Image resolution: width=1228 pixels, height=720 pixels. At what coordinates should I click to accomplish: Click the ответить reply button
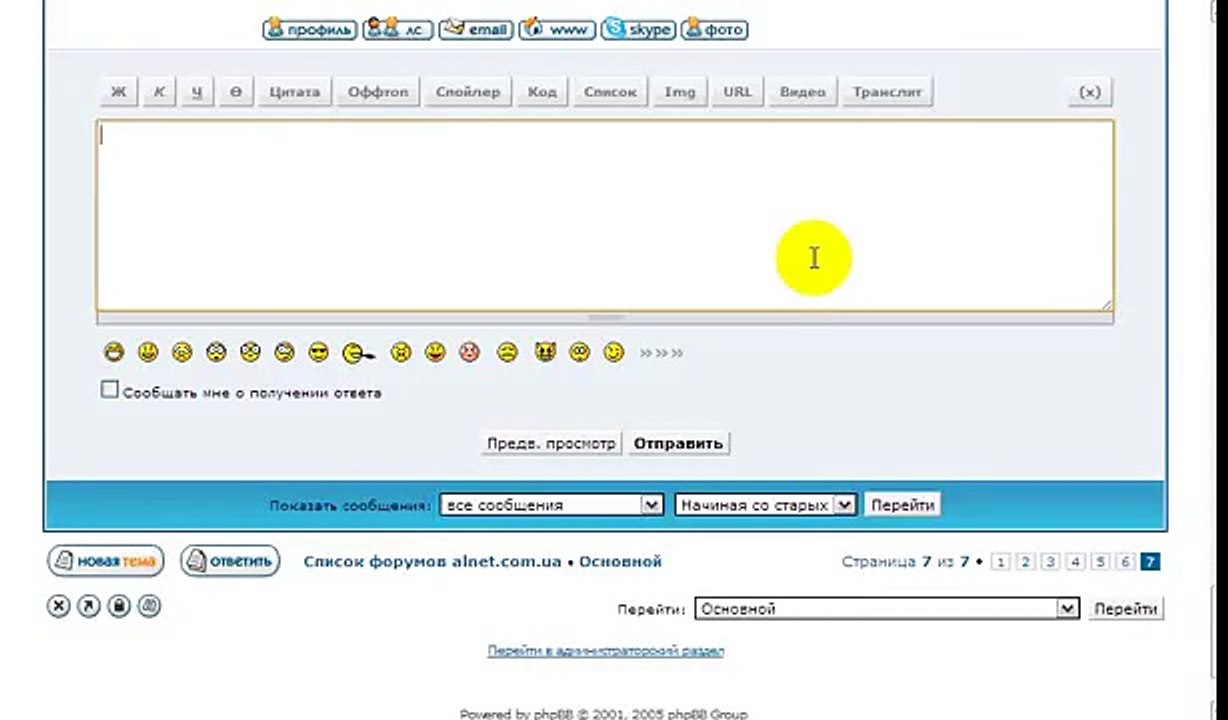point(230,561)
